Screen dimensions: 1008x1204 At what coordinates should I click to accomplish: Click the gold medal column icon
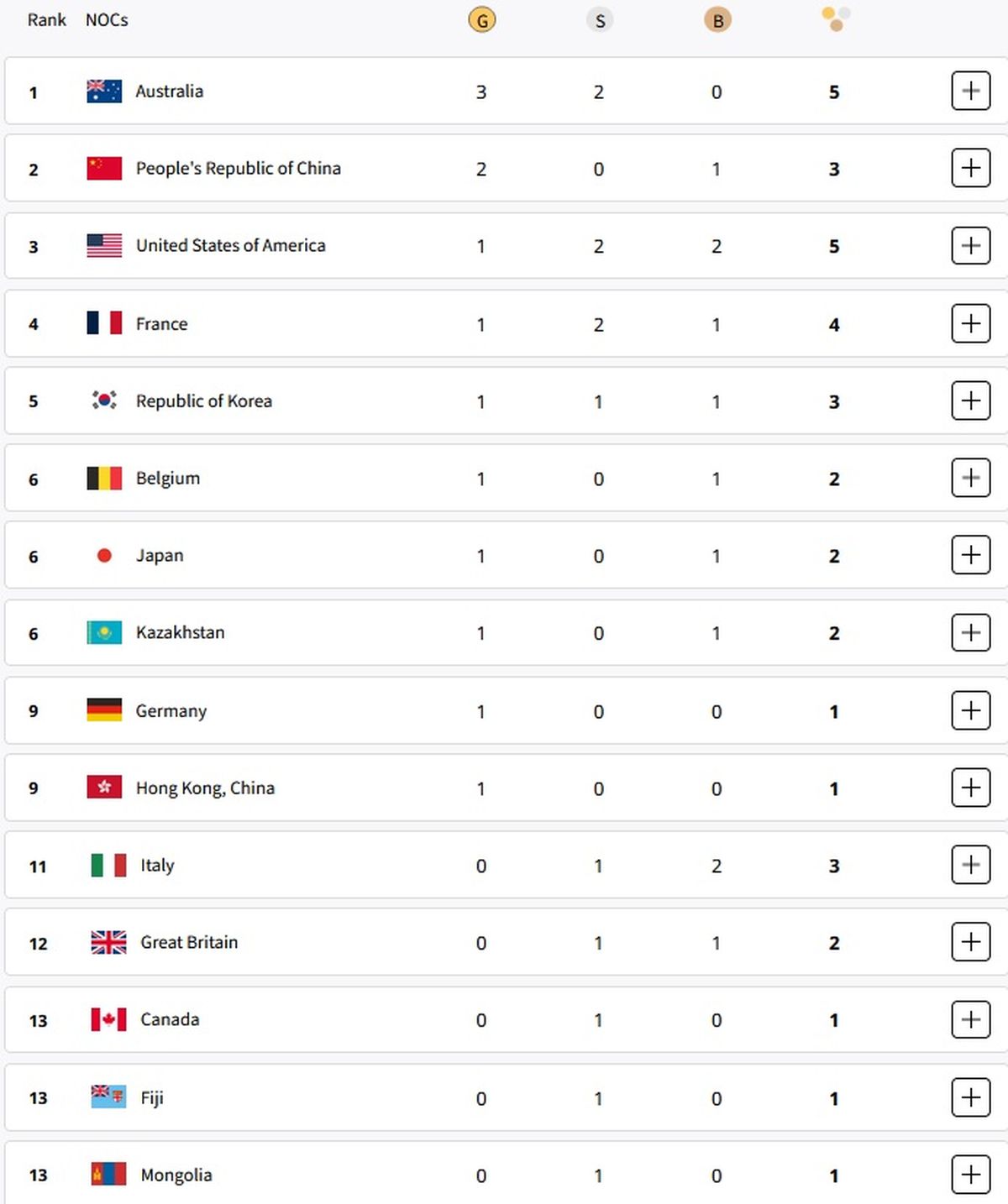(x=481, y=20)
